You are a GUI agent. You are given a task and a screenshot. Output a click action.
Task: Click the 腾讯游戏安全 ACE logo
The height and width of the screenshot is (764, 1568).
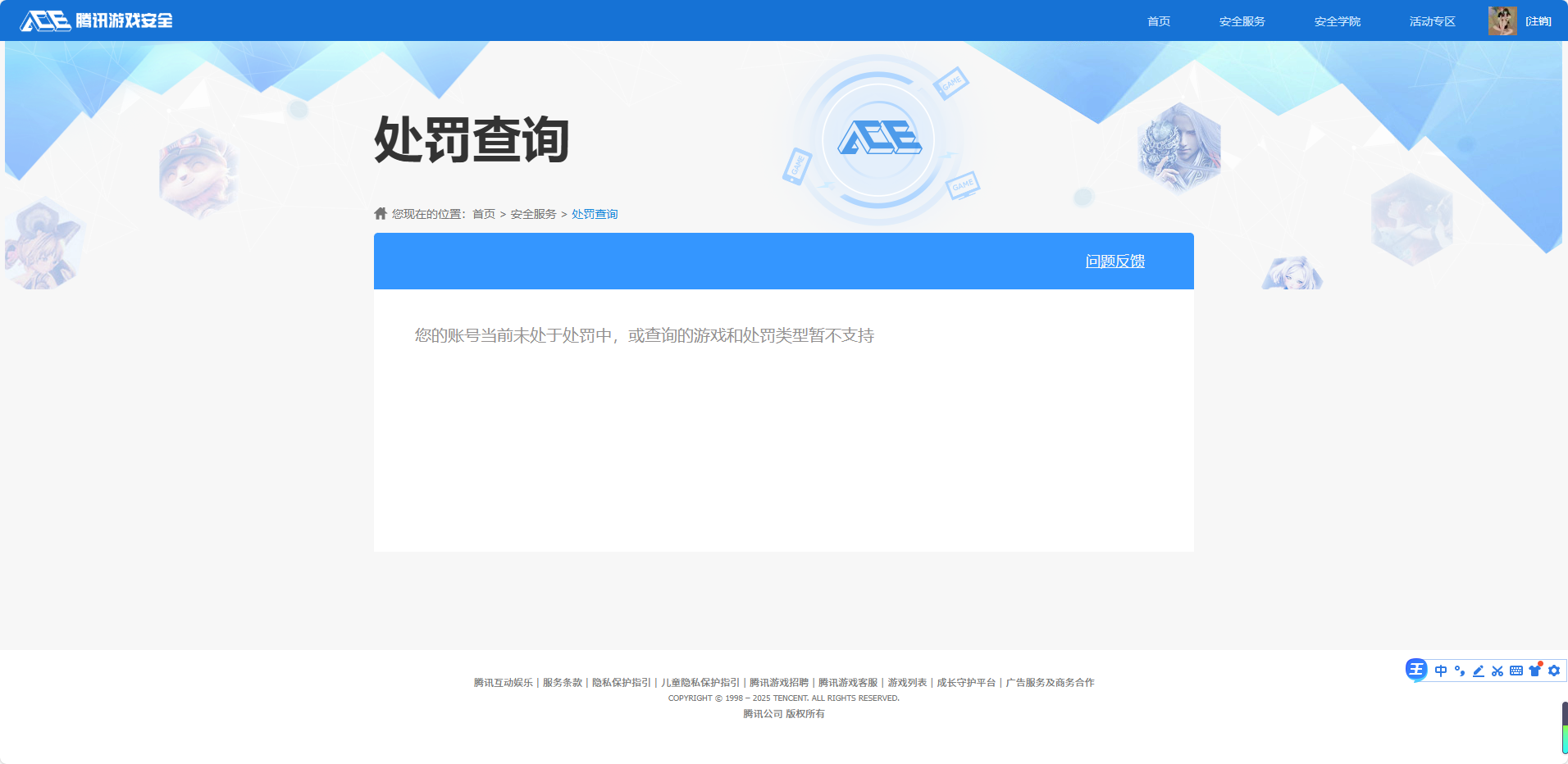click(94, 20)
